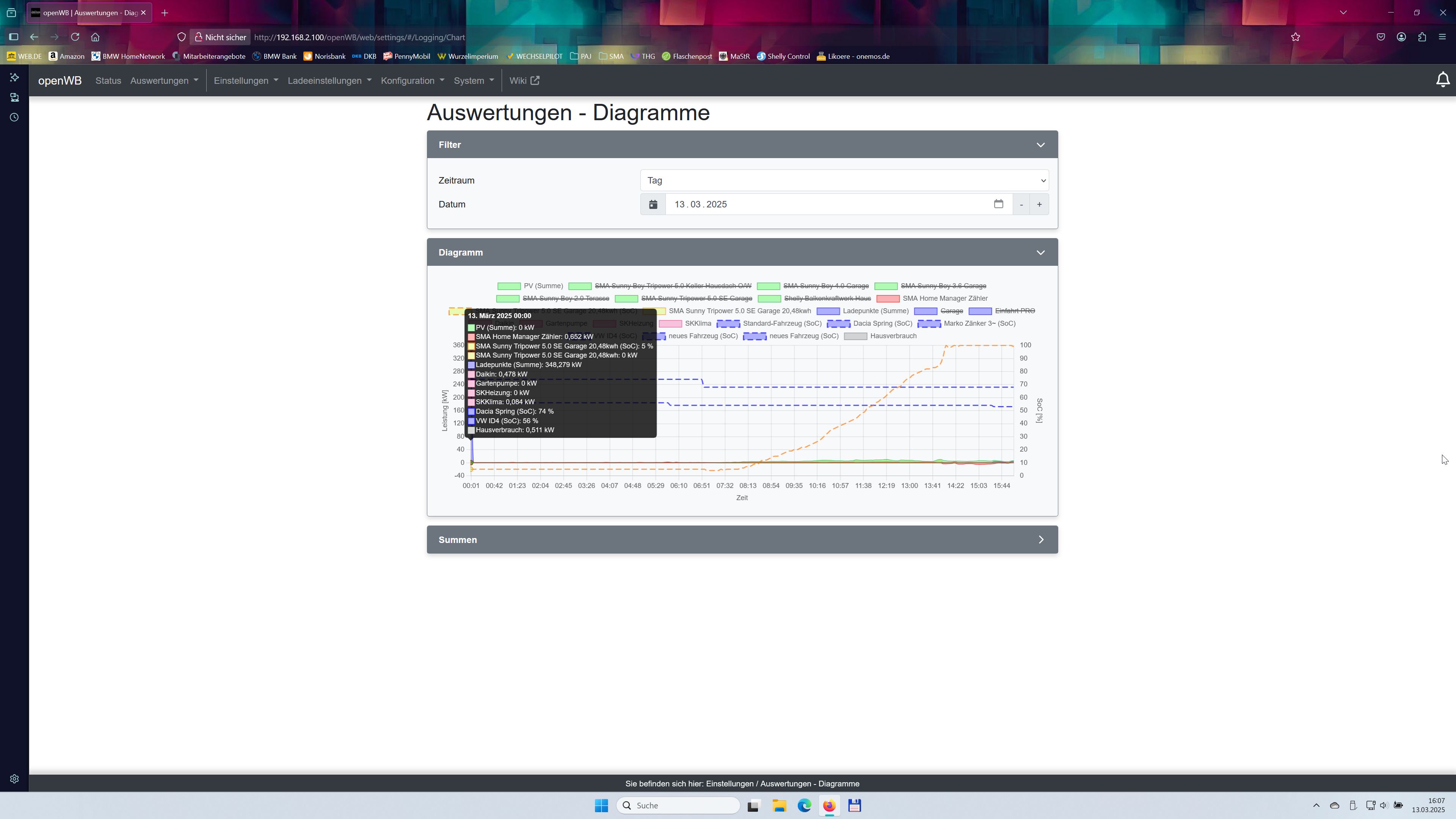Expand the Summen section
This screenshot has height=819, width=1456.
(x=1040, y=540)
